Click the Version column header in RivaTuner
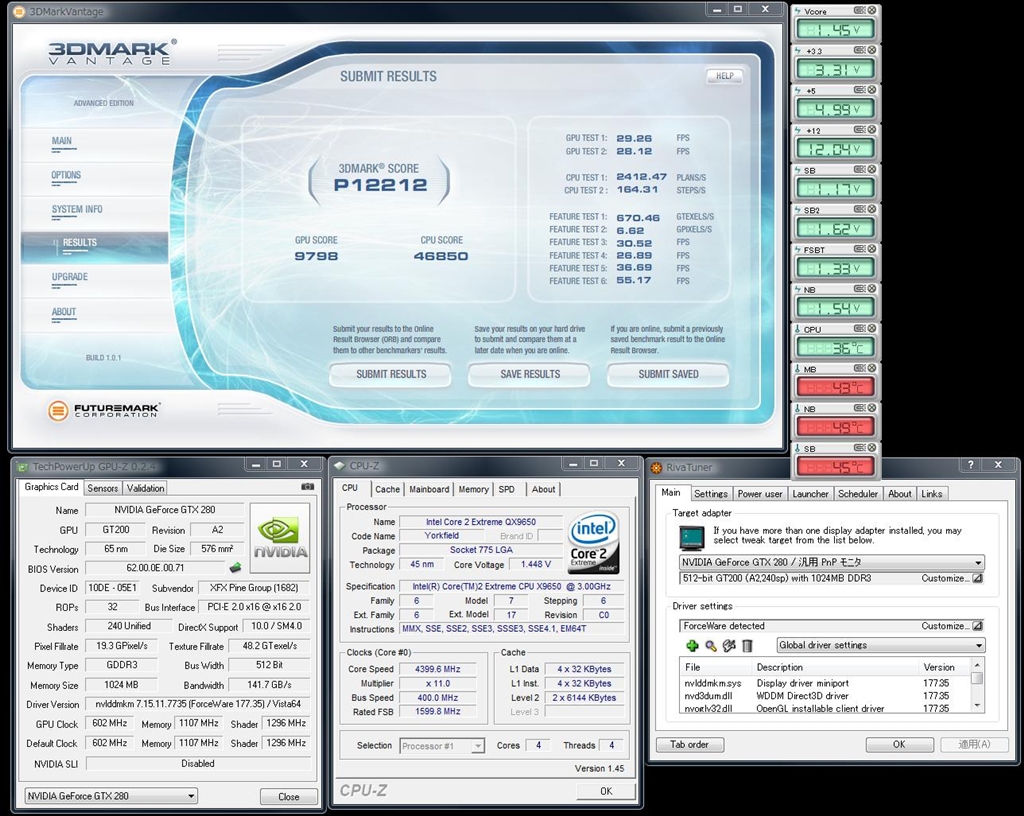This screenshot has width=1024, height=816. coord(944,667)
